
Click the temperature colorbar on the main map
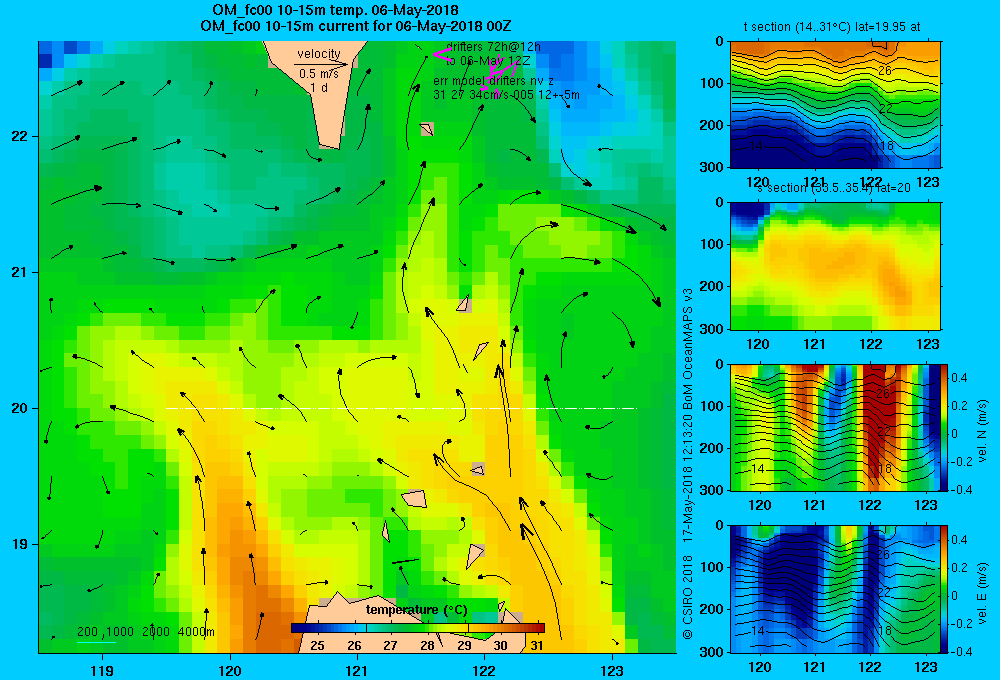[418, 628]
